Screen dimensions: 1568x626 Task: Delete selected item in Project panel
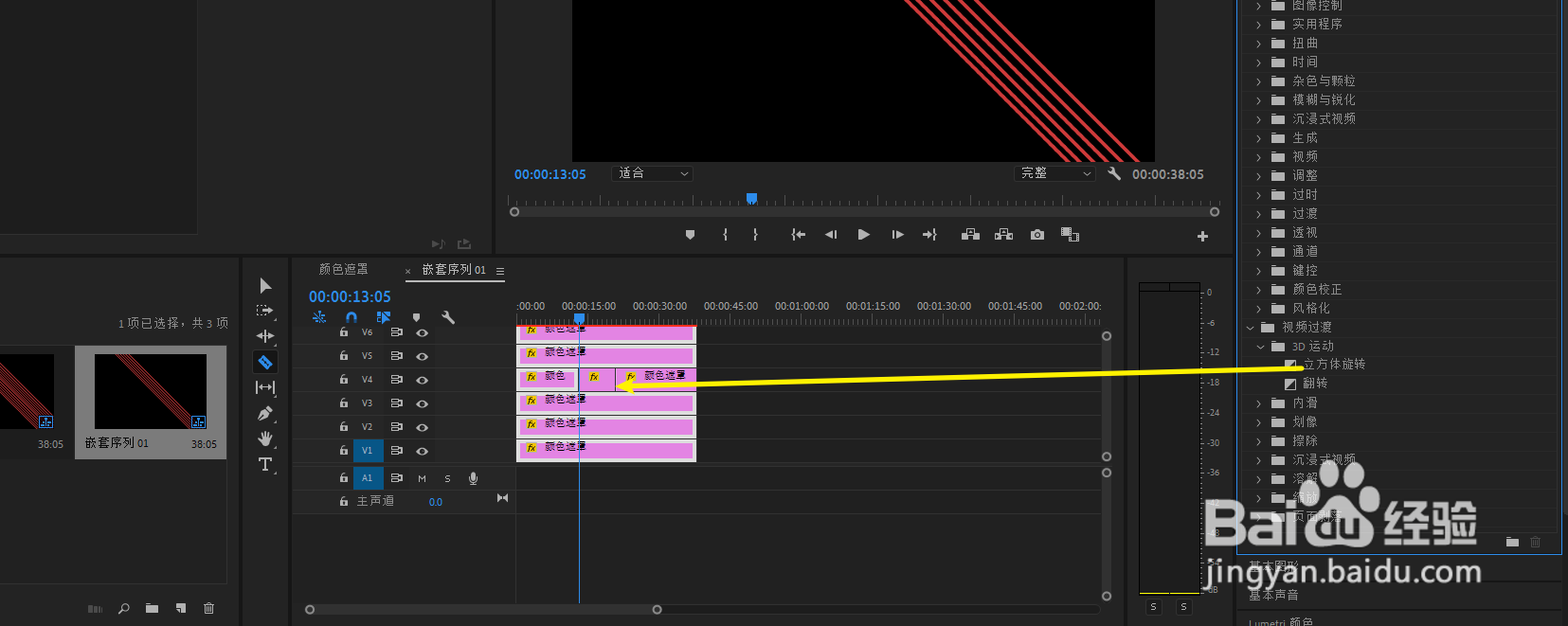click(x=209, y=608)
